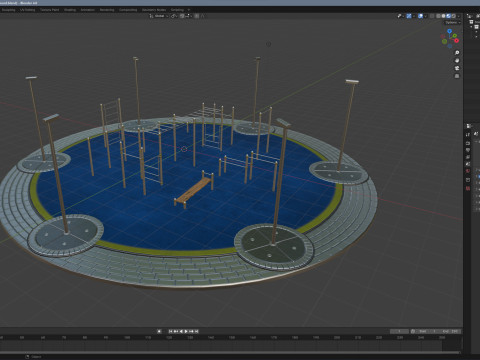Open the Animation workspace tab
Screen dimensions: 480x360
88,10
